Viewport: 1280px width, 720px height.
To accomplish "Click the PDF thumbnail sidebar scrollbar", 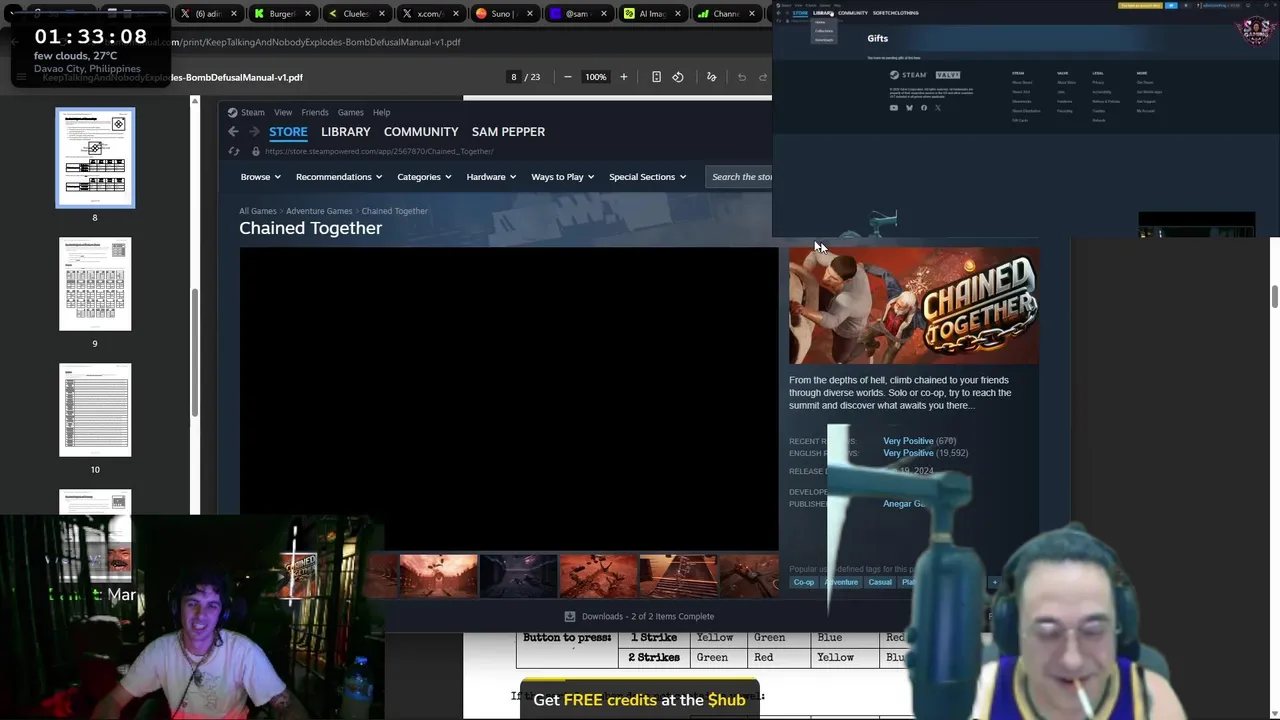I will pos(195,350).
